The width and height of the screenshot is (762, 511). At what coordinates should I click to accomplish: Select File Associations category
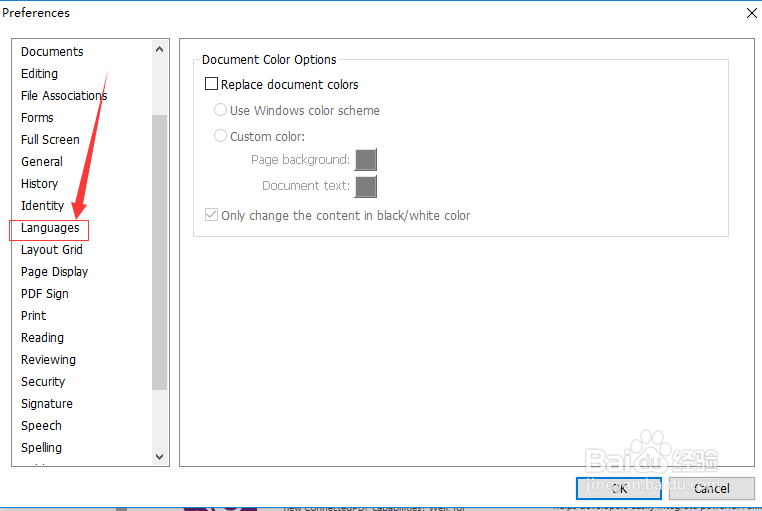point(64,96)
